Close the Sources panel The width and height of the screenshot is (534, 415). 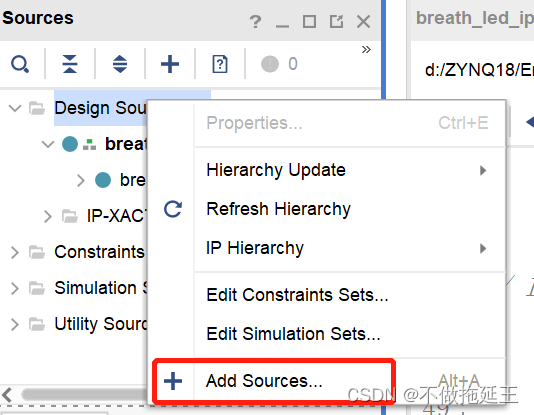[x=363, y=21]
